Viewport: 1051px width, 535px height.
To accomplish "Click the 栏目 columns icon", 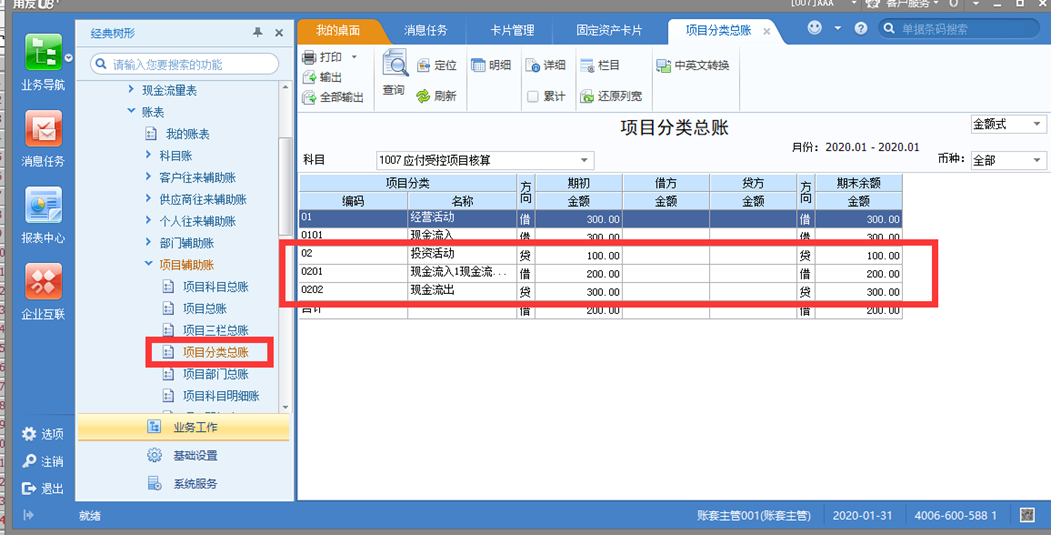I will 587,65.
